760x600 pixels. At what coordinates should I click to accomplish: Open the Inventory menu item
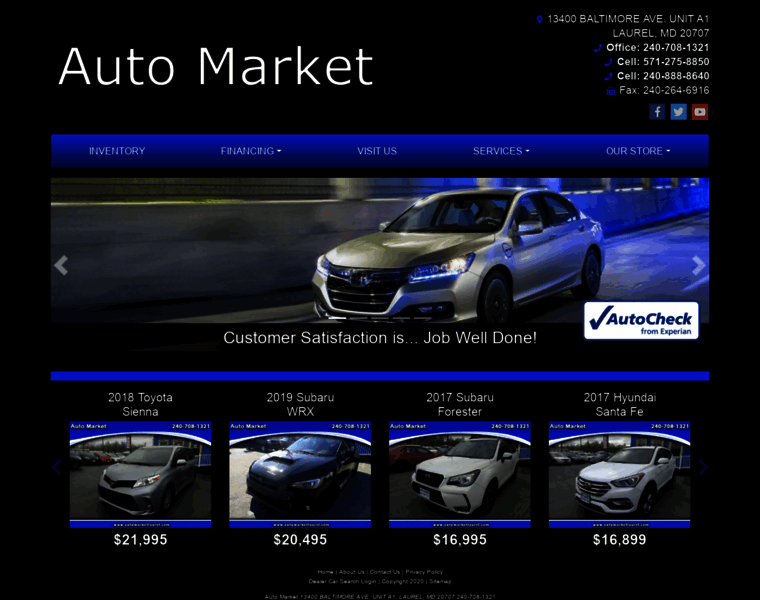(117, 151)
